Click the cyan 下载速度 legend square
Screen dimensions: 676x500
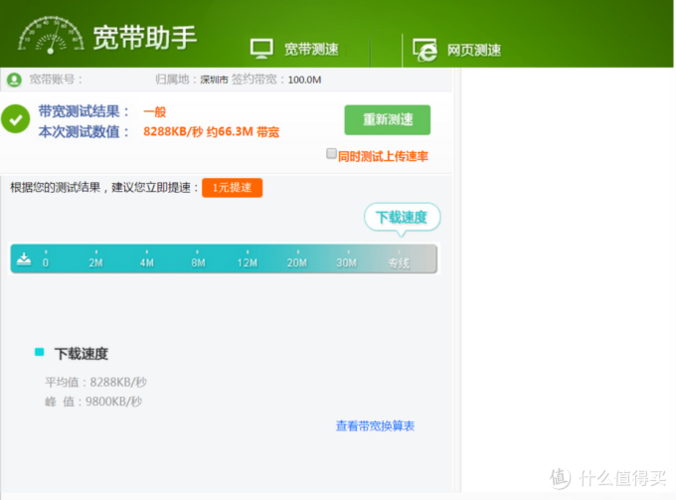[x=39, y=352]
